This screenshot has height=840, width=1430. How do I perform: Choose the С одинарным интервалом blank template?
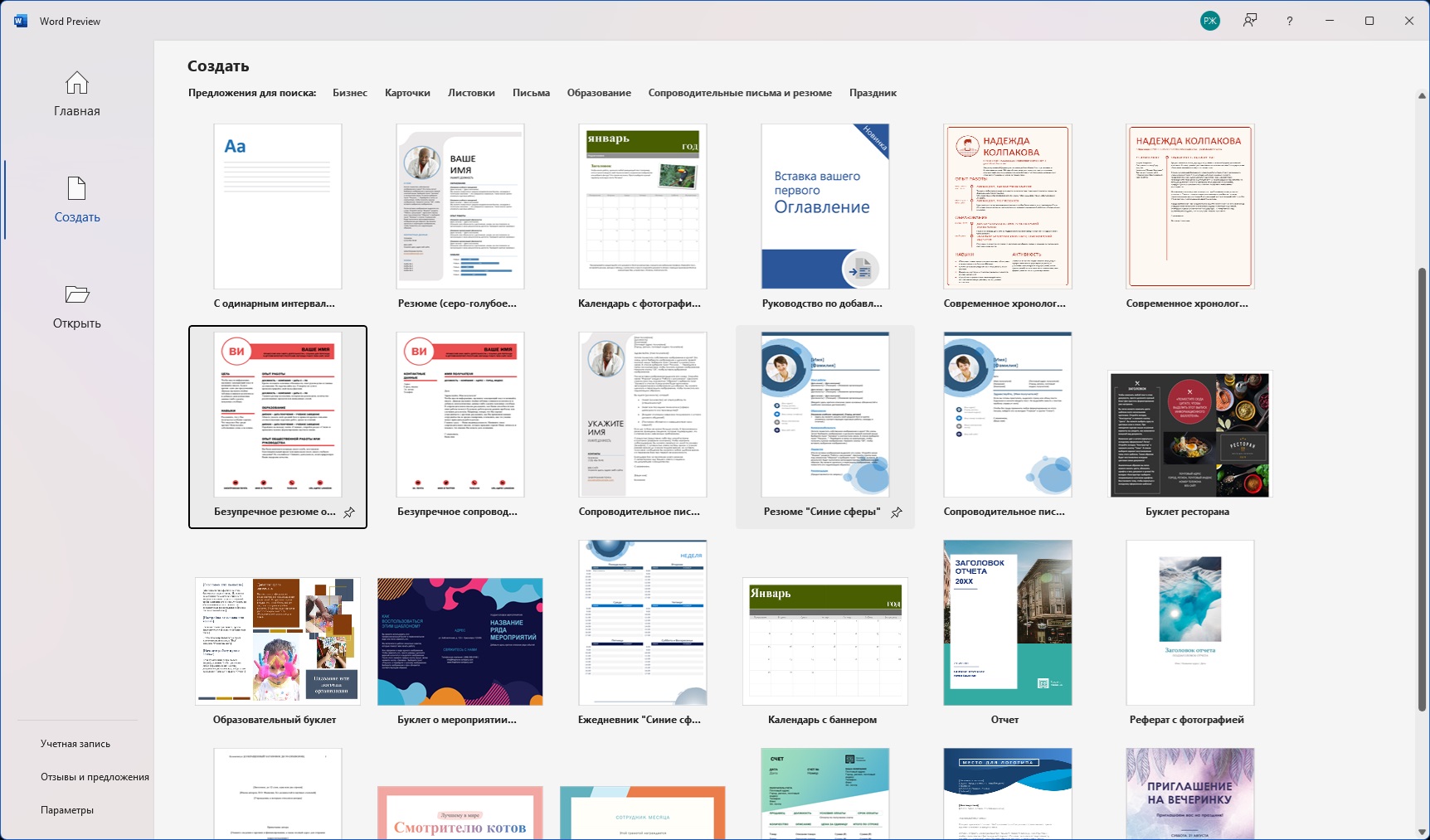point(277,206)
